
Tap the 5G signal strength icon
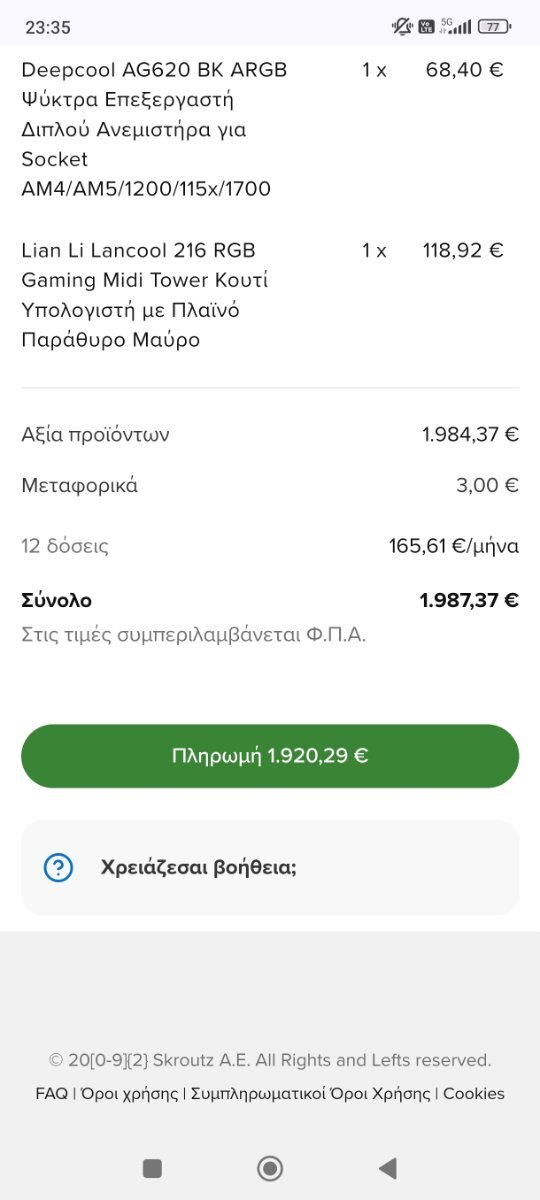pos(456,27)
